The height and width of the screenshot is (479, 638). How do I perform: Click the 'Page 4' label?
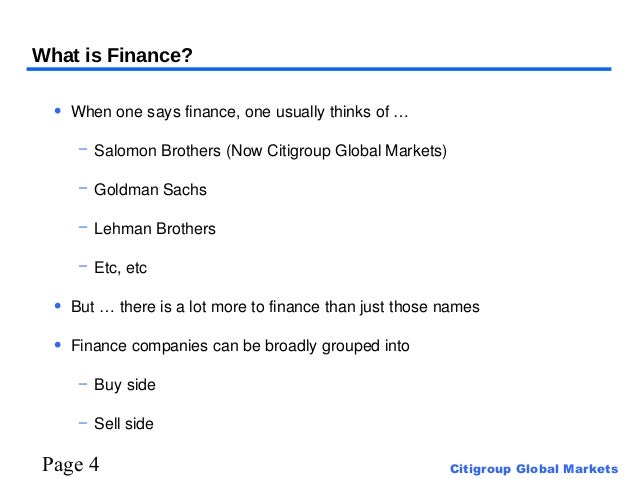(71, 464)
